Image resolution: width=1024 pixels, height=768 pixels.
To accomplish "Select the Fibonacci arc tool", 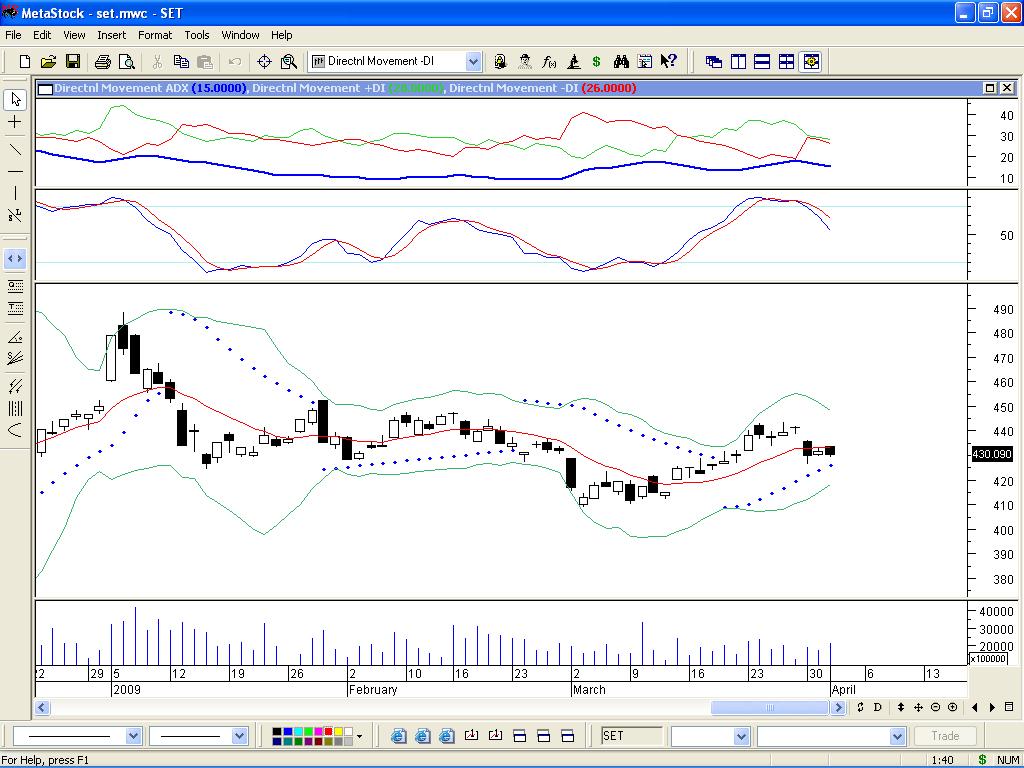I will coord(15,430).
